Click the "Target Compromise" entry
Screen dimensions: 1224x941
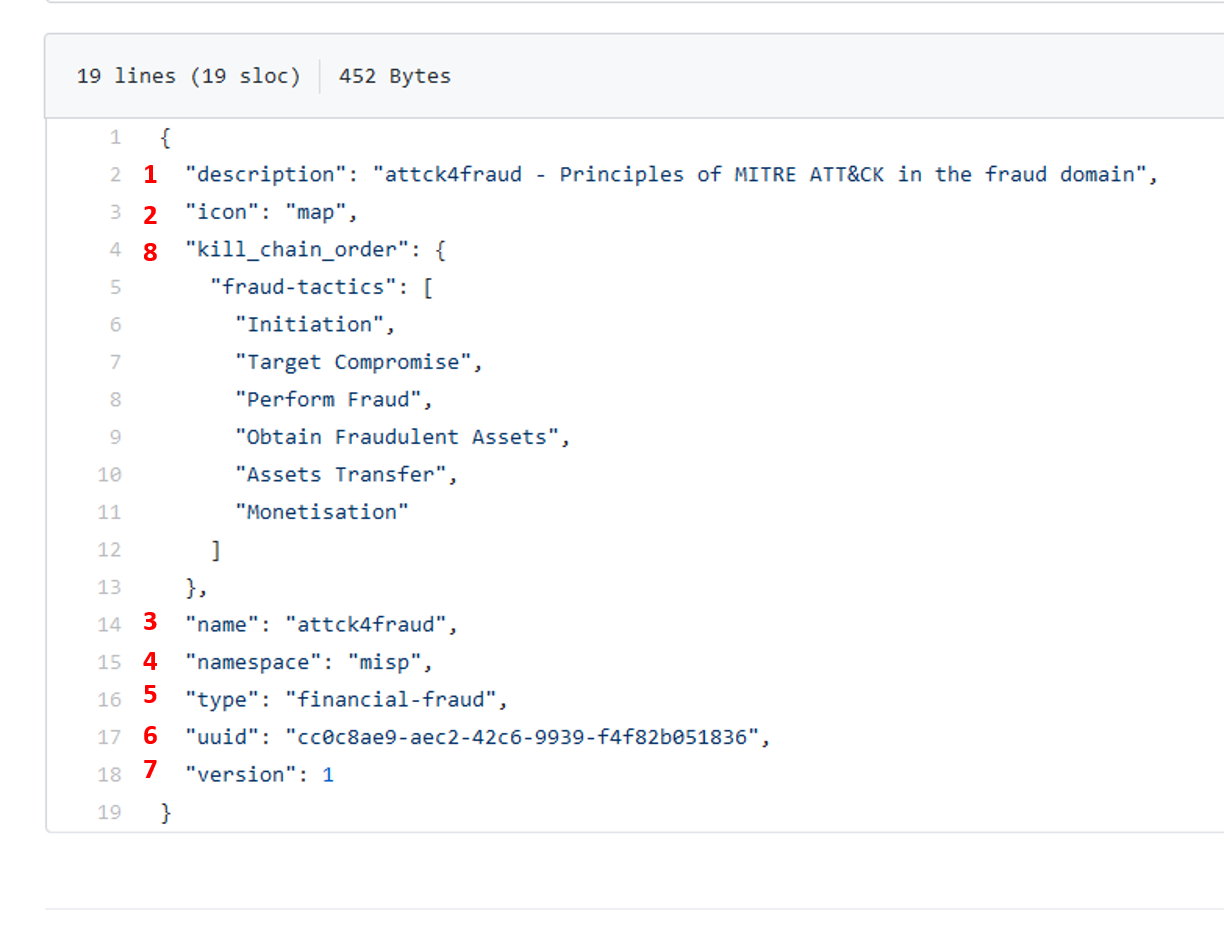[x=353, y=362]
